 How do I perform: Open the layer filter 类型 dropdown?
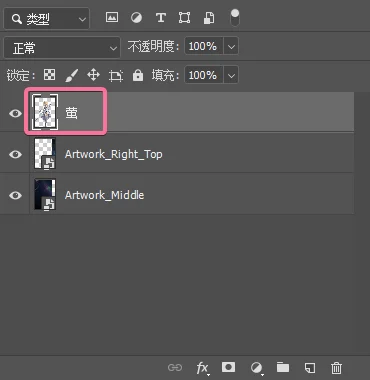click(x=46, y=19)
